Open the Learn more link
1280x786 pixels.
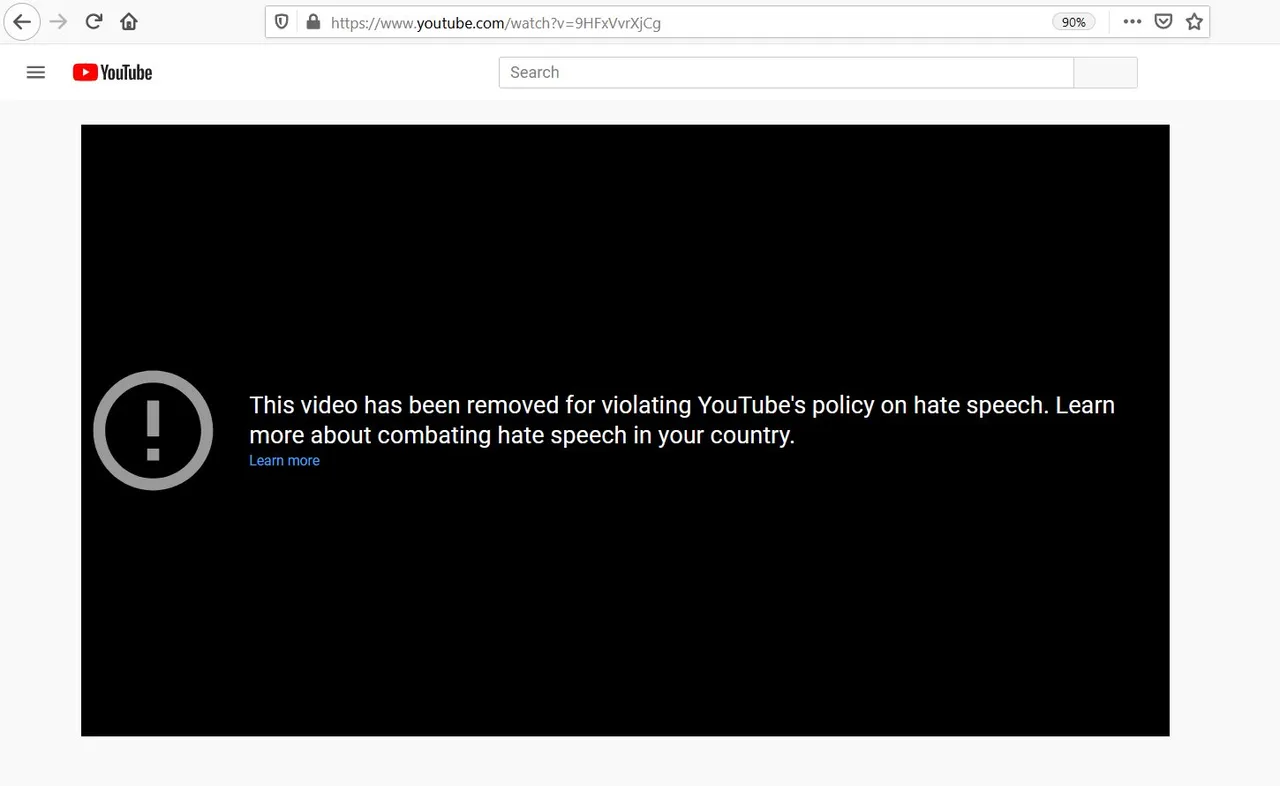pyautogui.click(x=284, y=461)
